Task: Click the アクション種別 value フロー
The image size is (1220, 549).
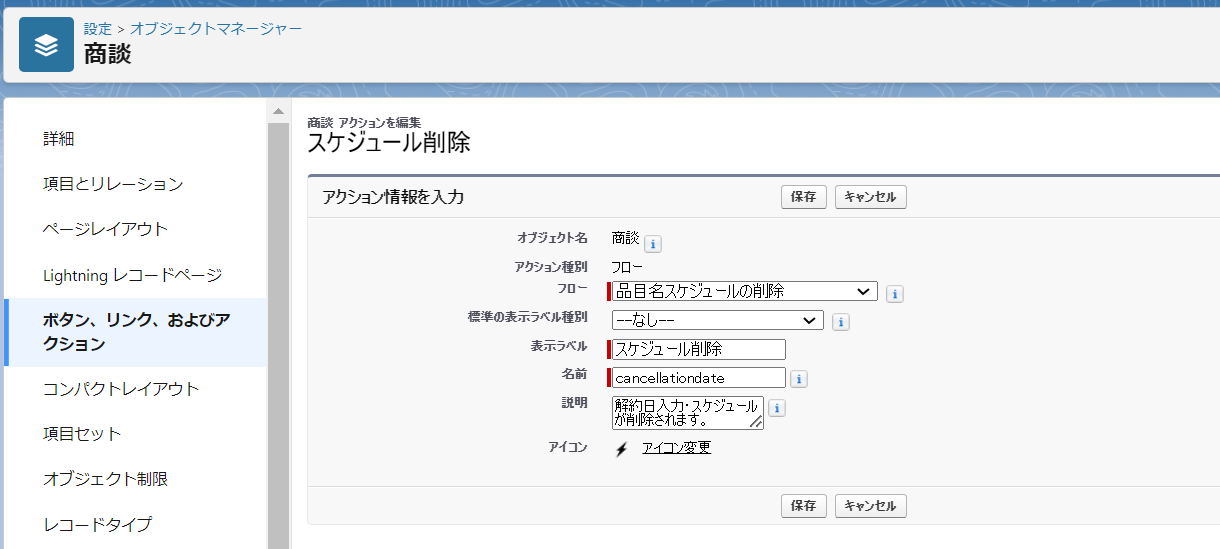Action: pos(627,267)
